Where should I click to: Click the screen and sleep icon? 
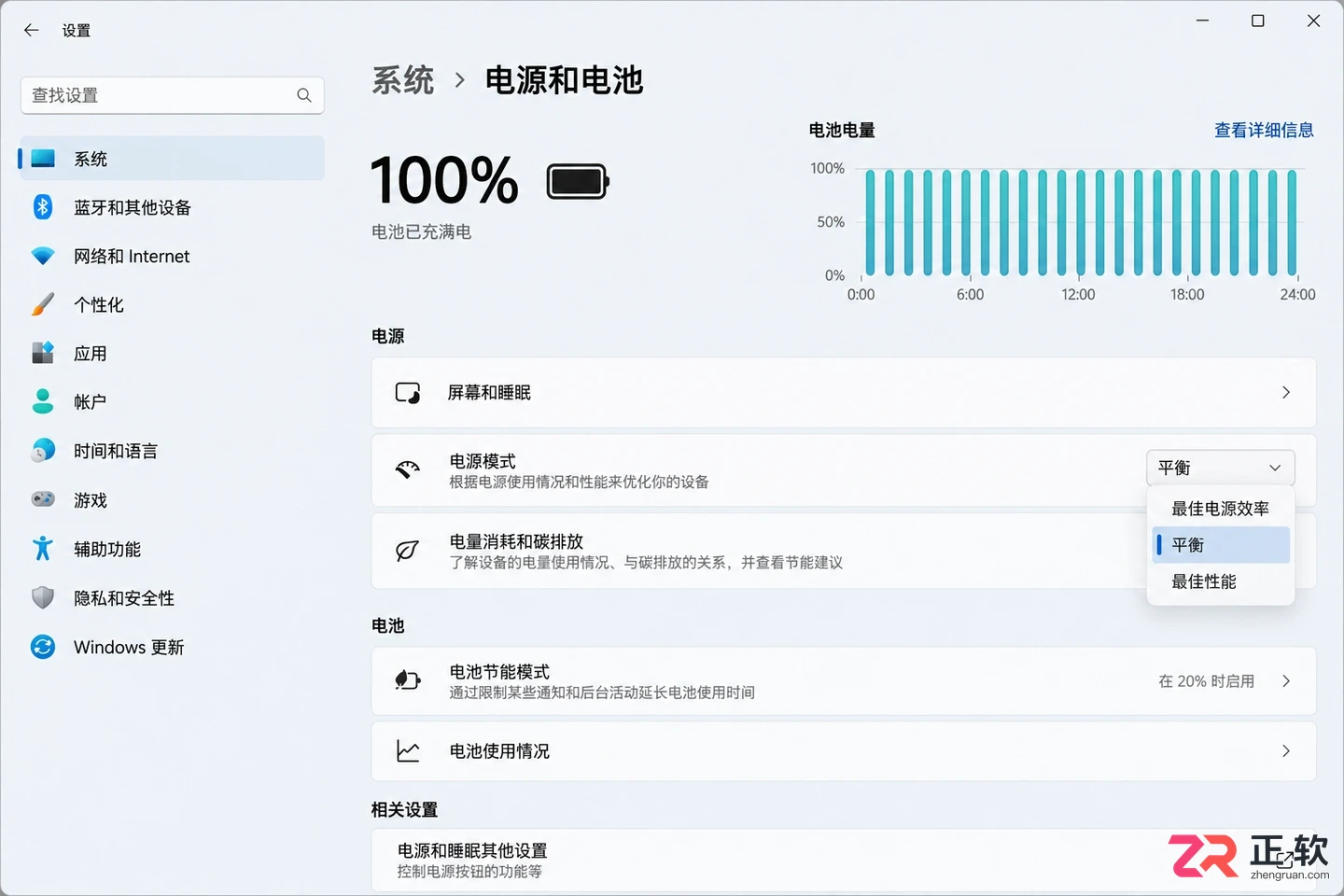(408, 393)
